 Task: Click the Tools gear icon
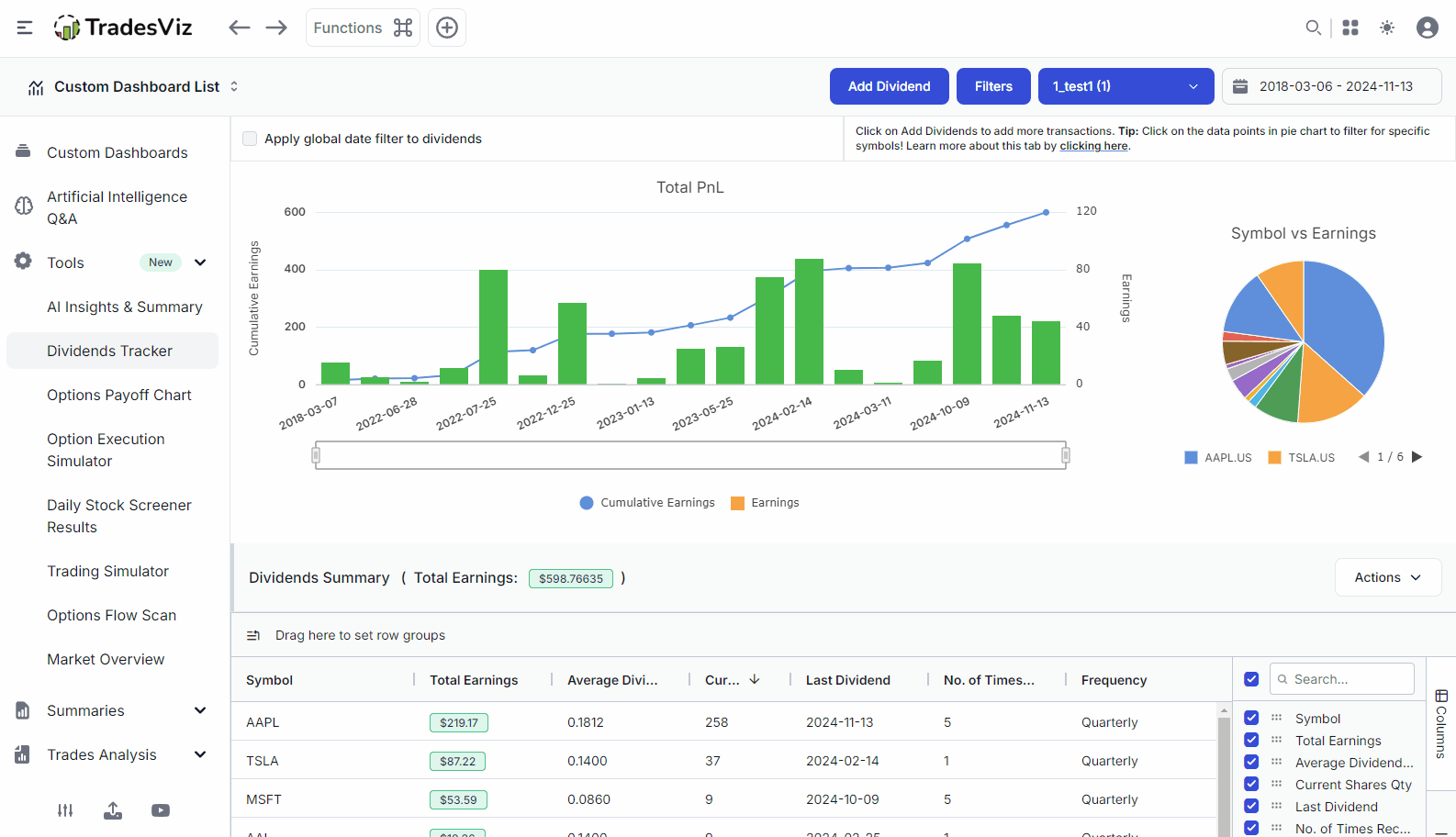click(23, 262)
